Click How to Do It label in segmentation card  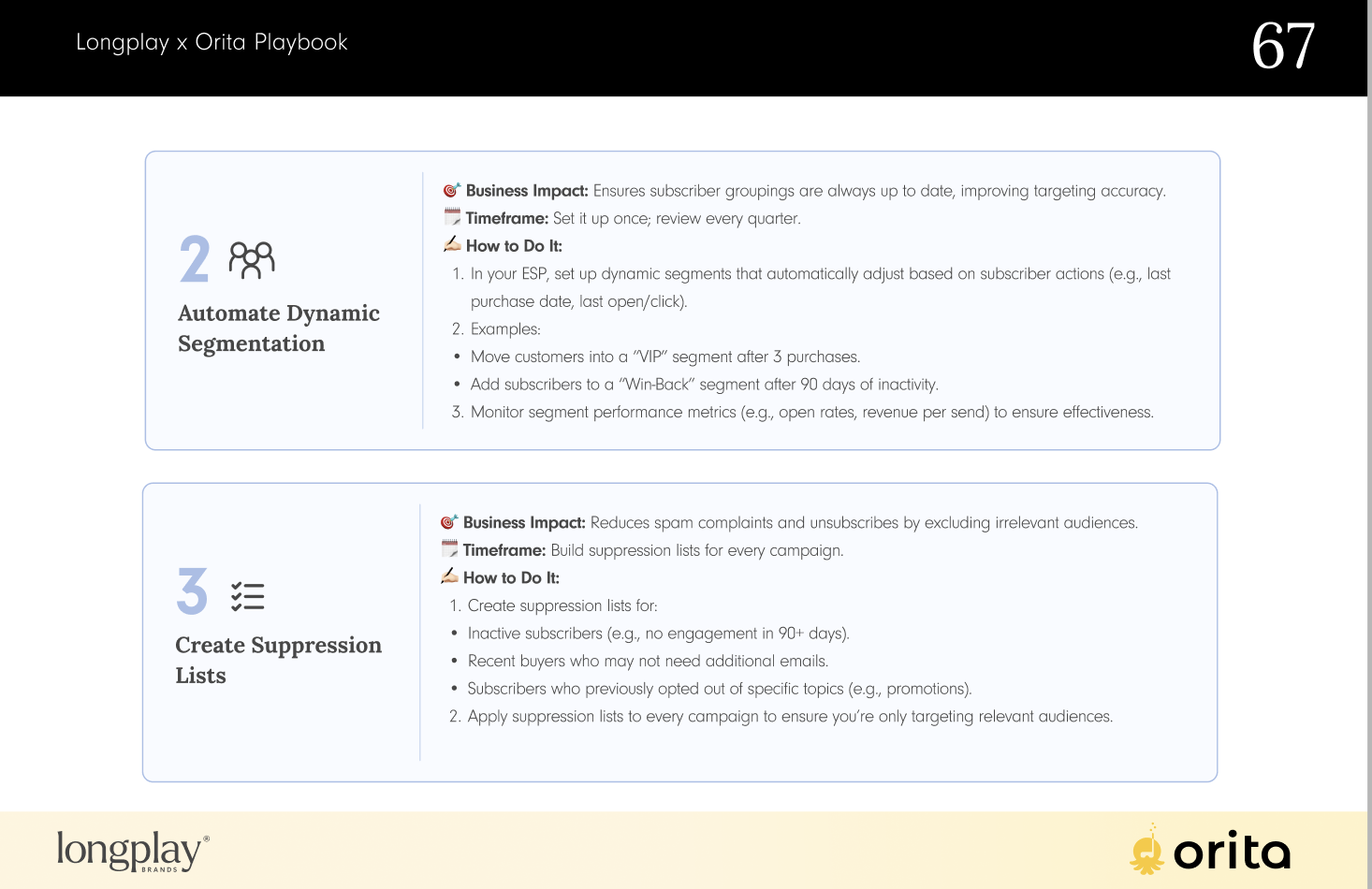click(514, 246)
